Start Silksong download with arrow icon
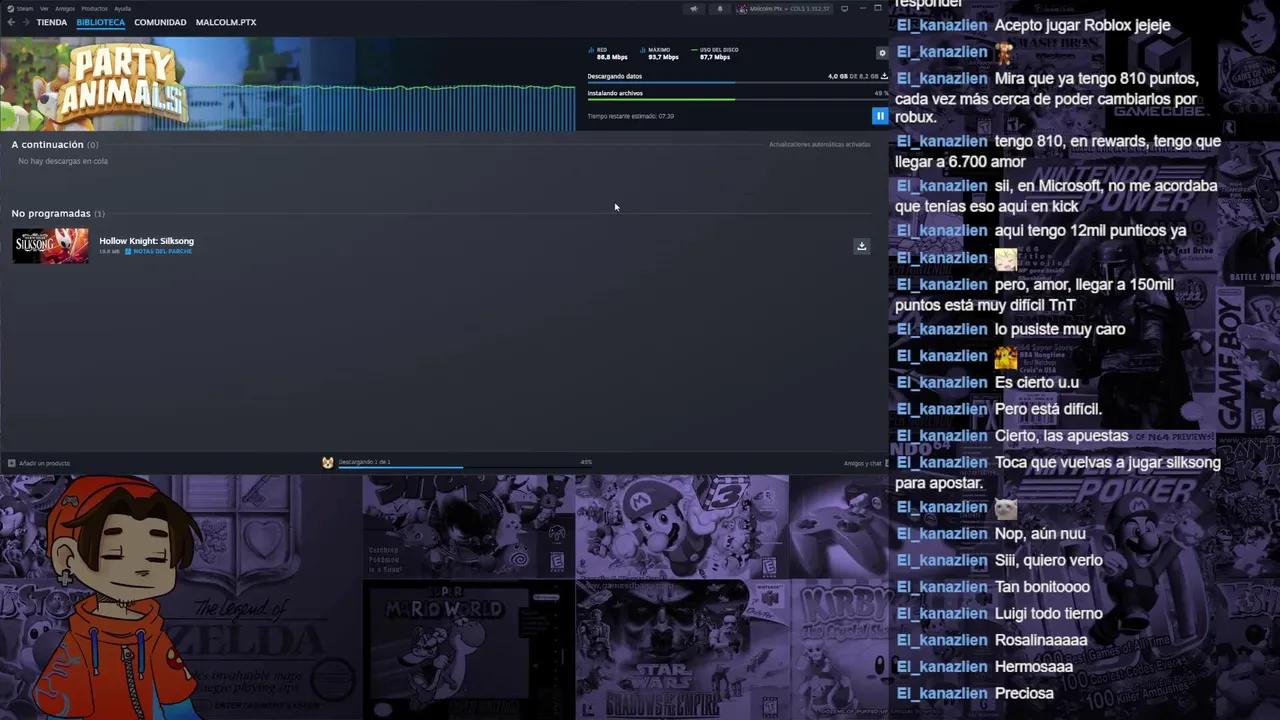This screenshot has height=720, width=1280. [861, 246]
